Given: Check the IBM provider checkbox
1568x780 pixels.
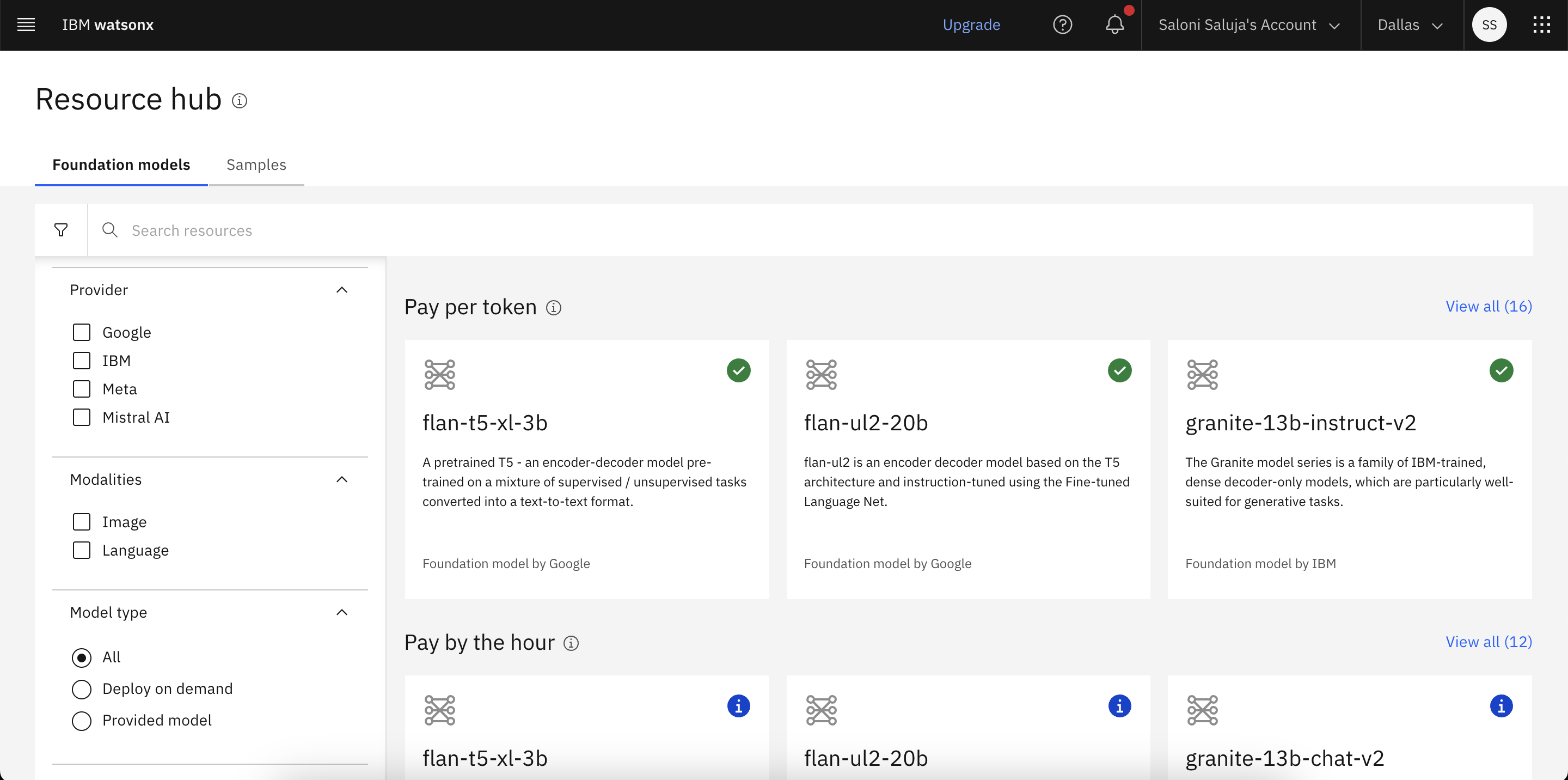Looking at the screenshot, I should click(82, 361).
